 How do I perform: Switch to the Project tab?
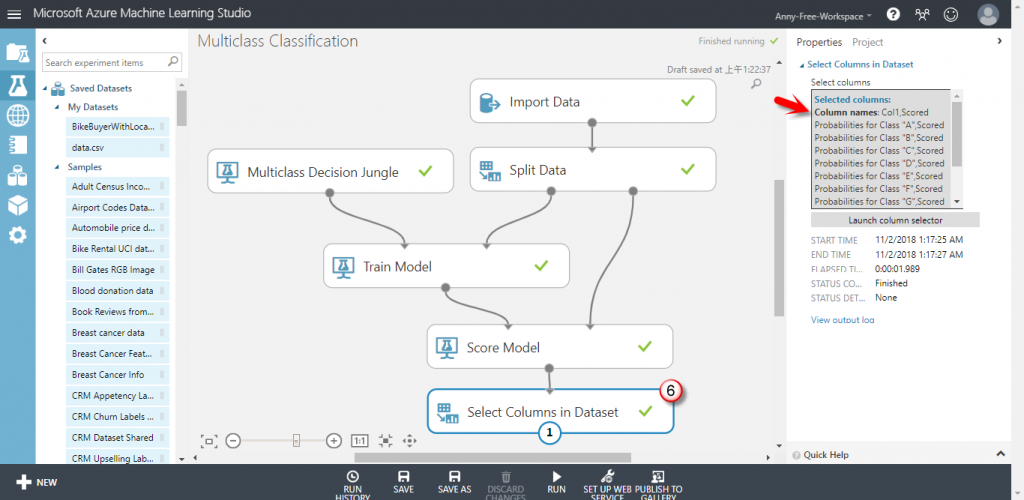(x=867, y=42)
